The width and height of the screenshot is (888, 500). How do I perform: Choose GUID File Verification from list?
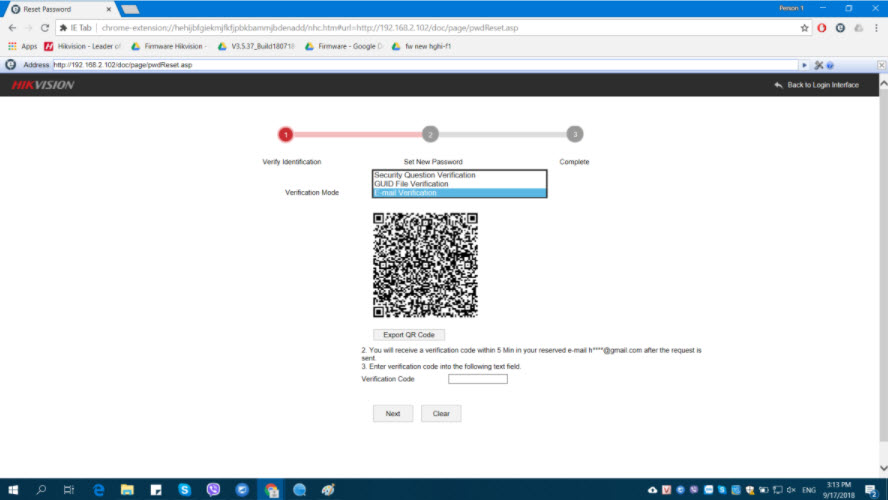tap(411, 184)
